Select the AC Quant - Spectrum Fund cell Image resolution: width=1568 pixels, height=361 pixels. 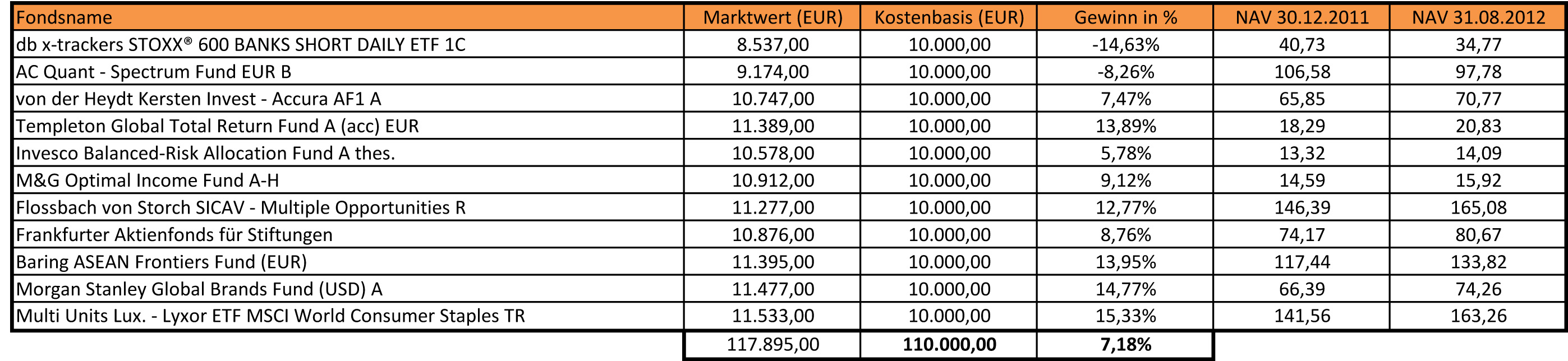153,72
